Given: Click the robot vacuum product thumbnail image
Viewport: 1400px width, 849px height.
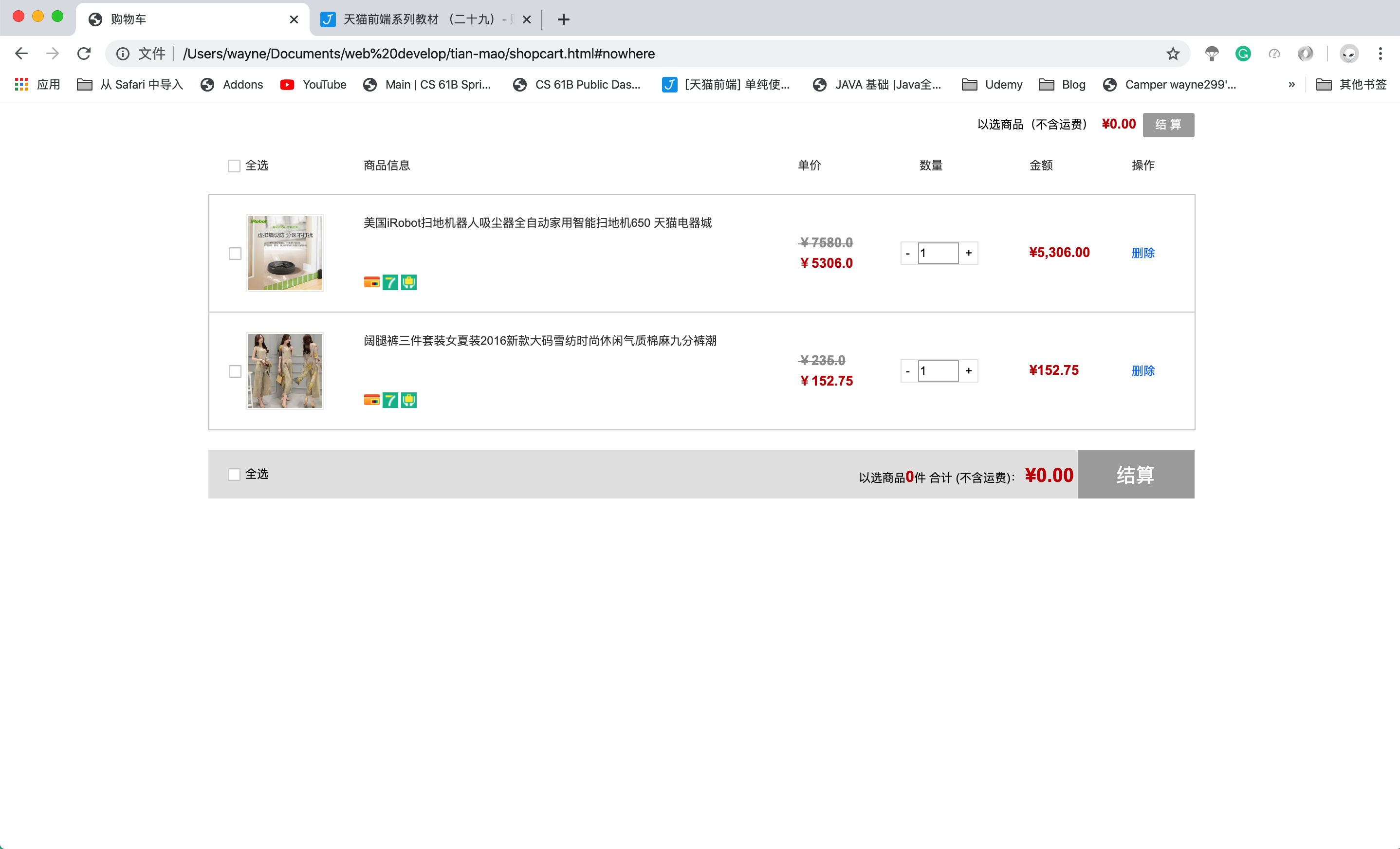Looking at the screenshot, I should pyautogui.click(x=287, y=253).
